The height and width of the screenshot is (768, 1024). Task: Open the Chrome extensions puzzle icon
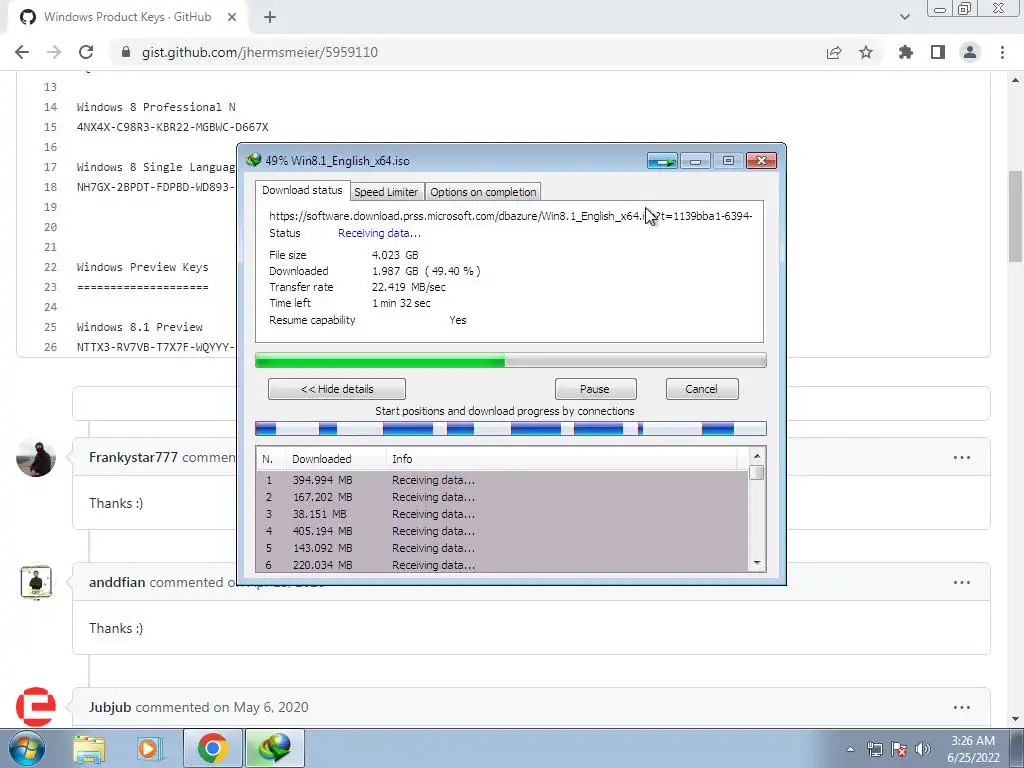(x=906, y=52)
